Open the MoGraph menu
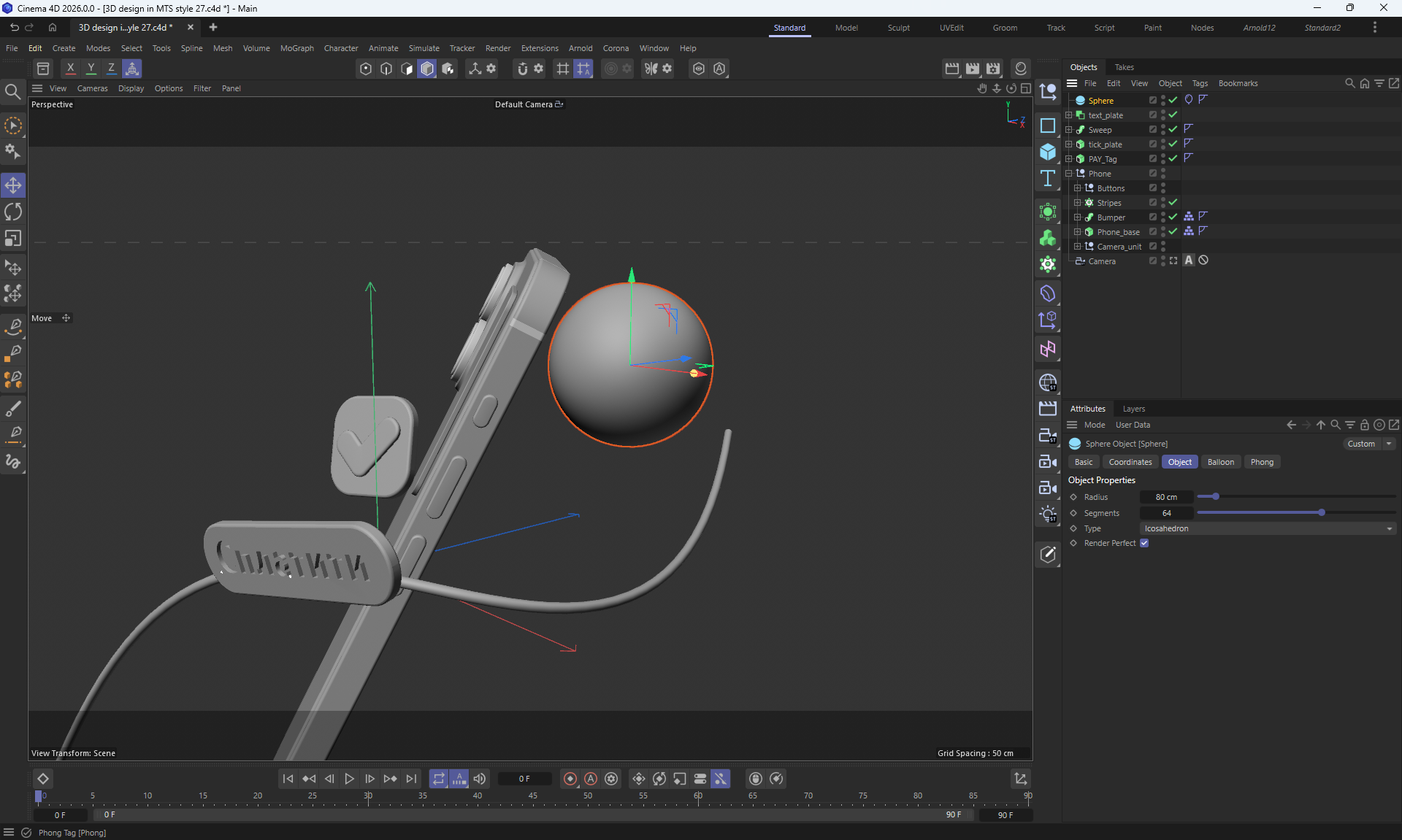 296,48
